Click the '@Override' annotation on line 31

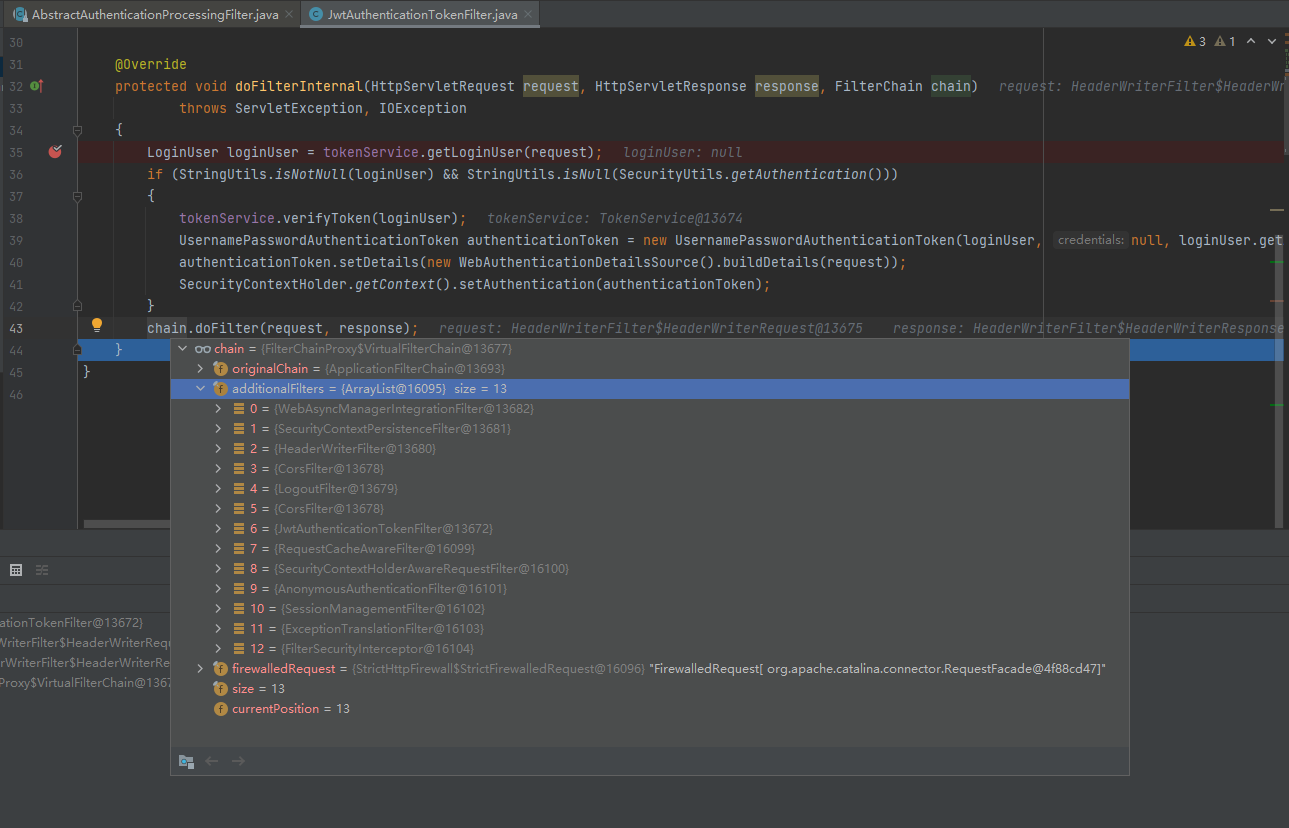[151, 64]
